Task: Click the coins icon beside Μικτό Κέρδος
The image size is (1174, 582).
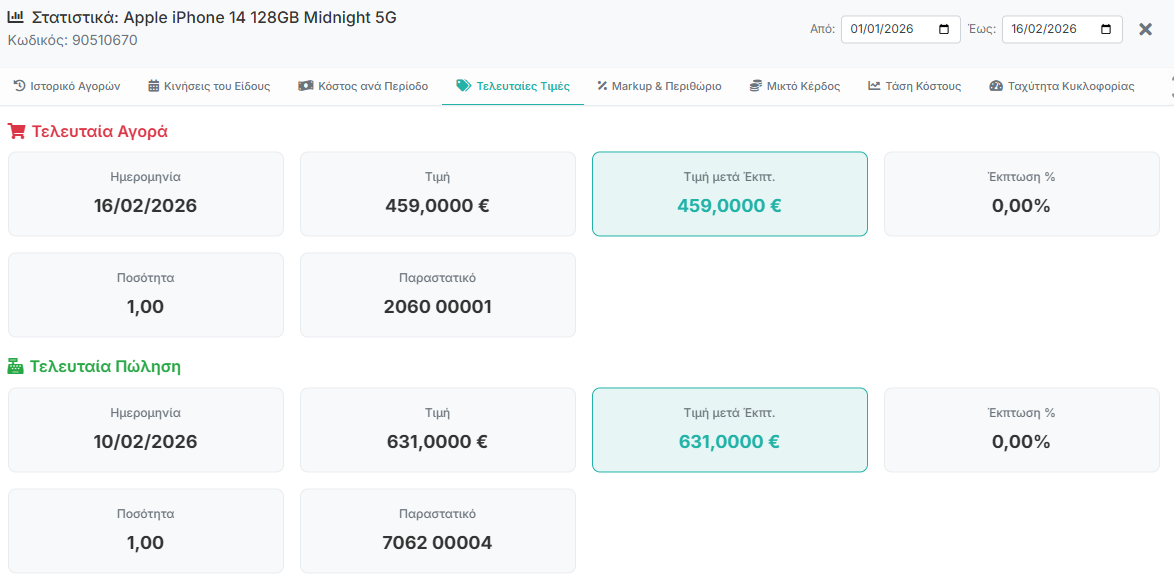Action: pos(756,86)
